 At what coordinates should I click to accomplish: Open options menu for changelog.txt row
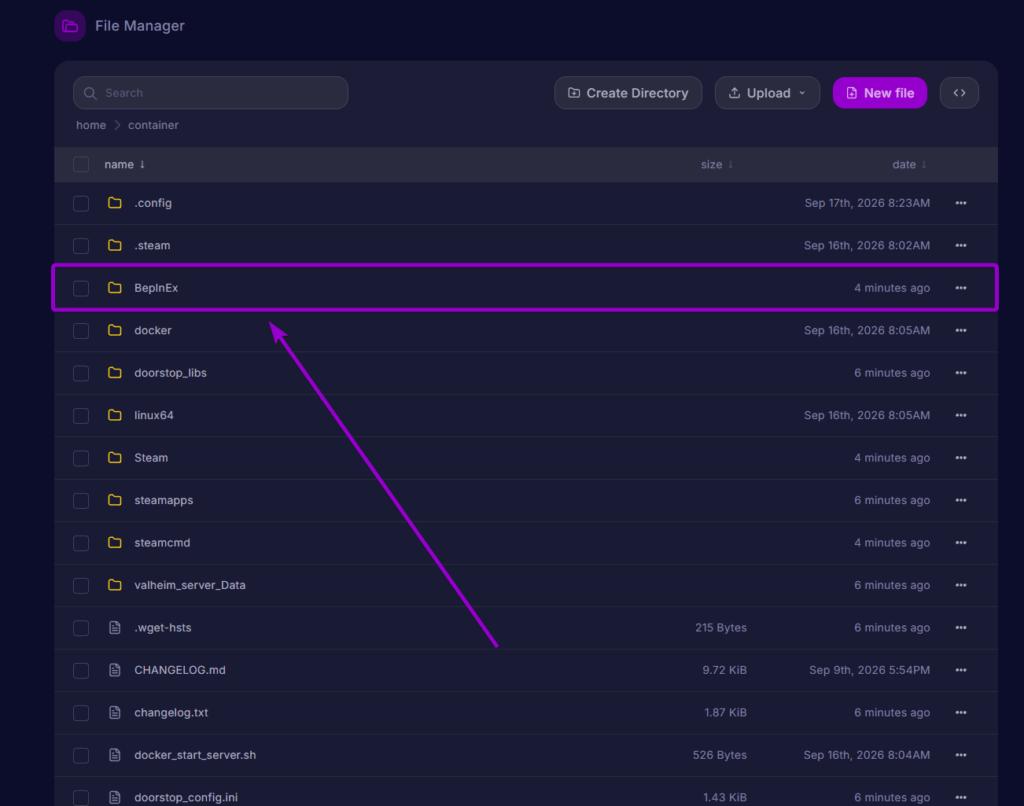[961, 713]
